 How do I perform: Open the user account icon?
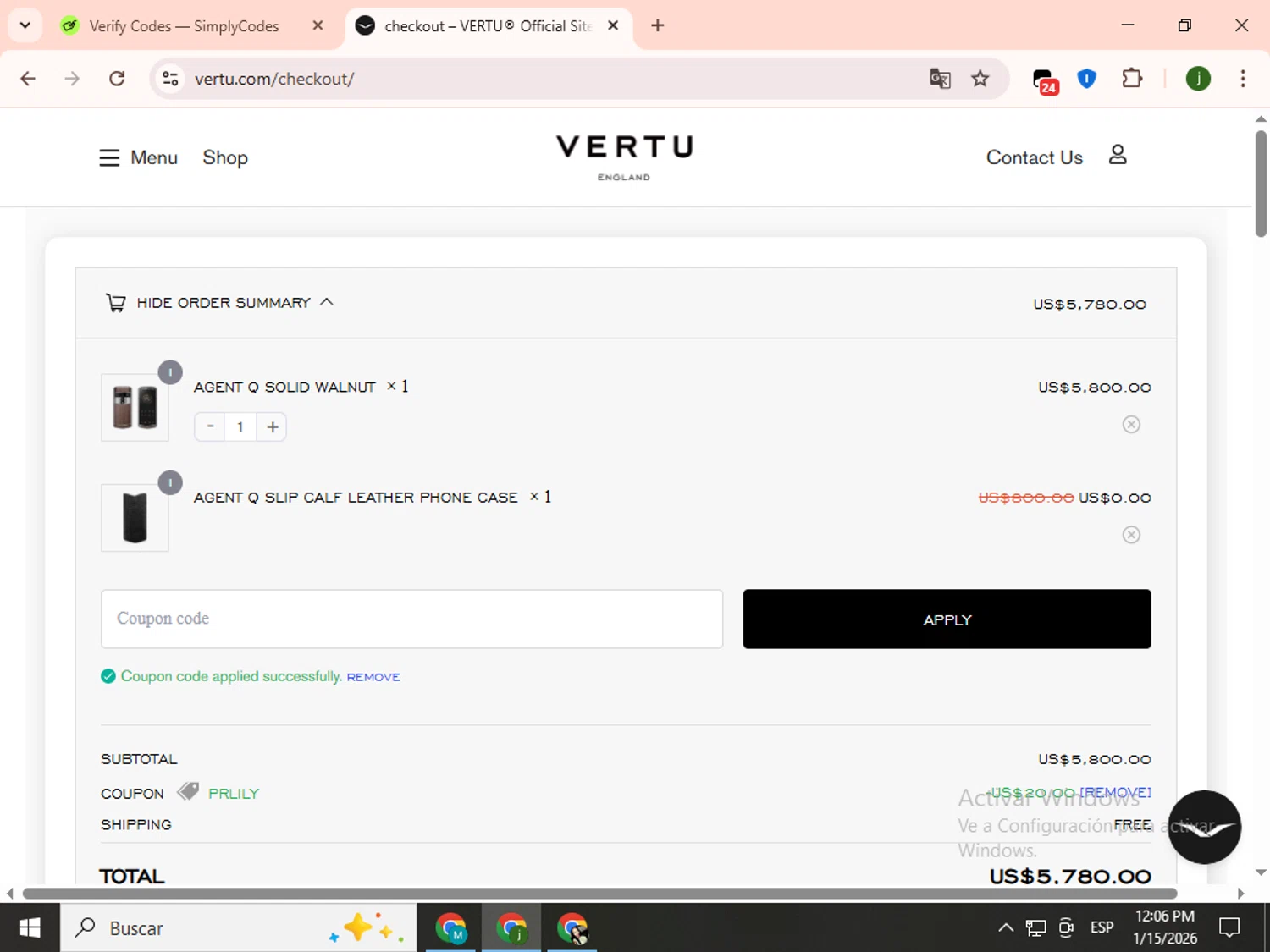[x=1118, y=155]
